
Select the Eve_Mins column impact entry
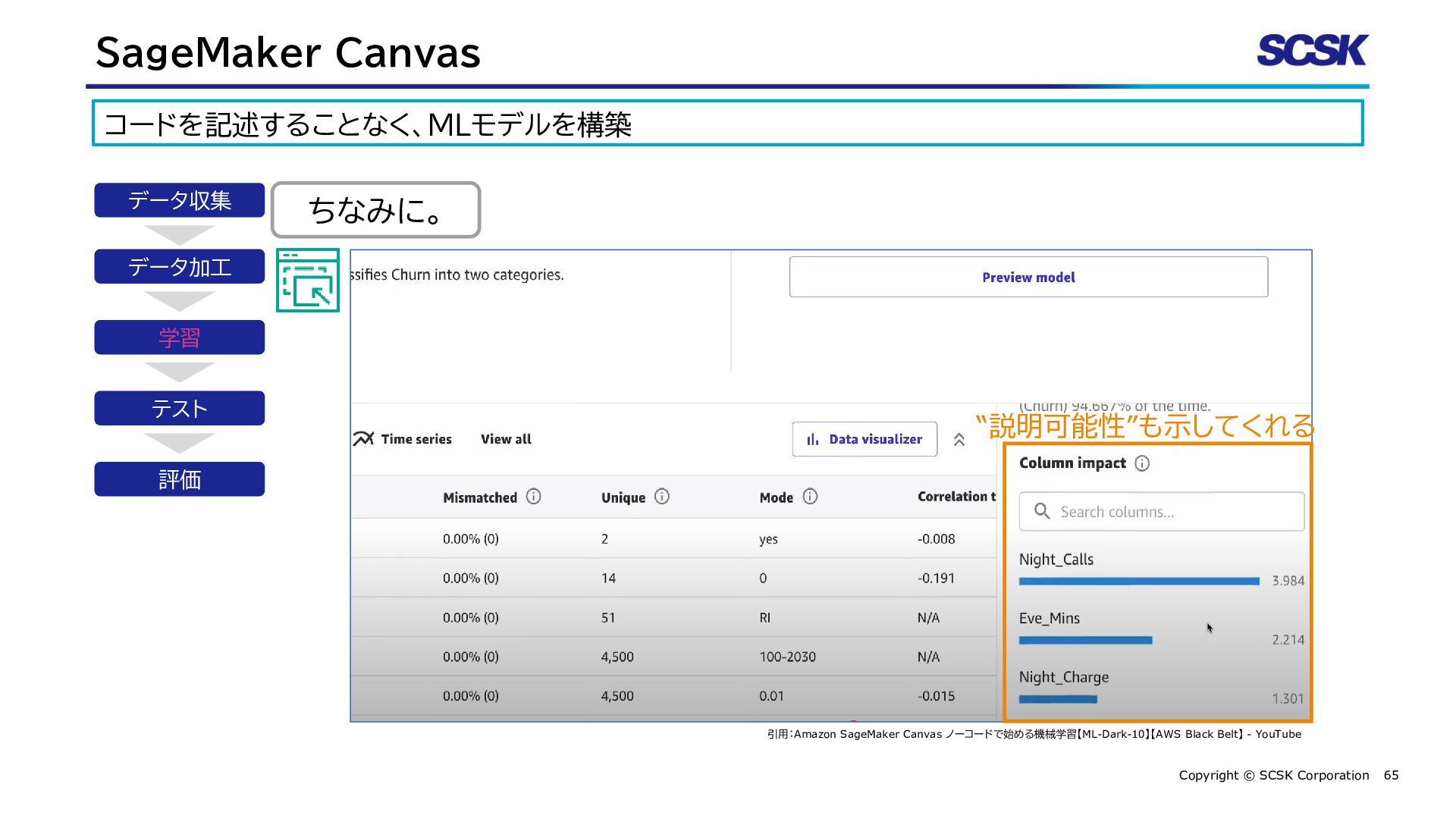1050,618
